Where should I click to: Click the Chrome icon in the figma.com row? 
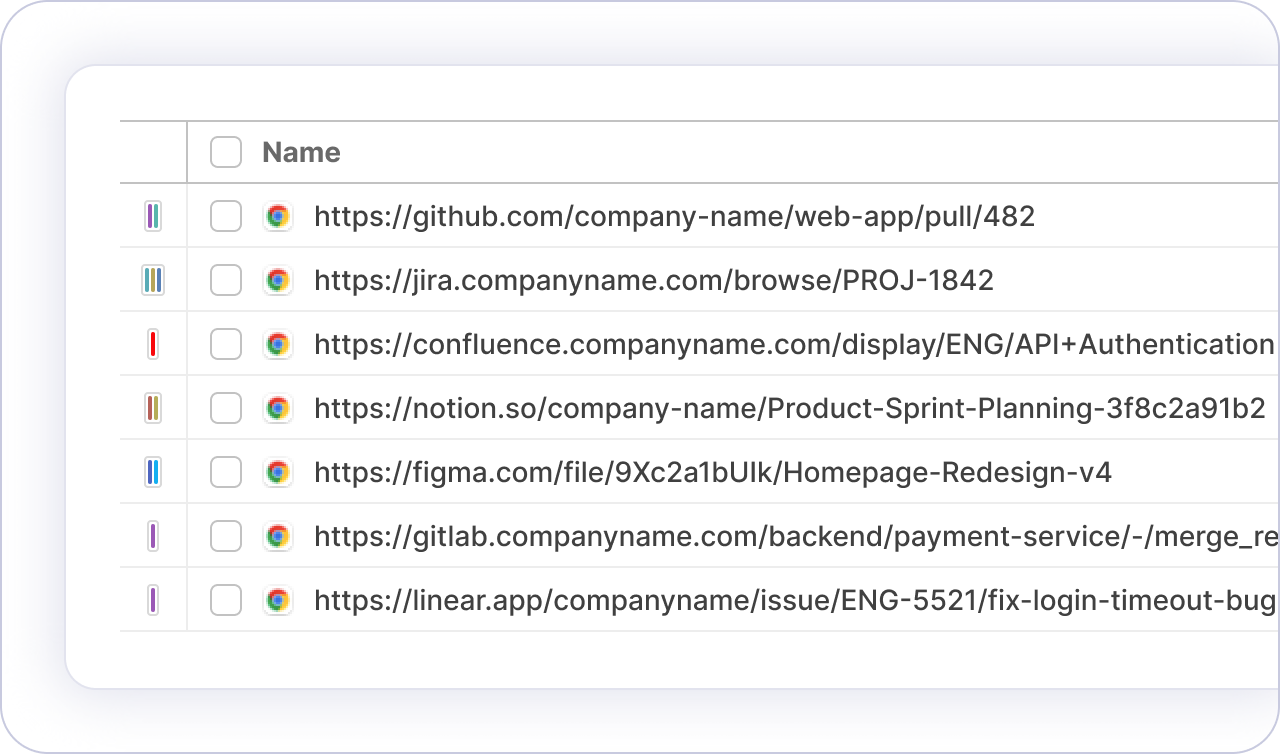click(x=278, y=472)
